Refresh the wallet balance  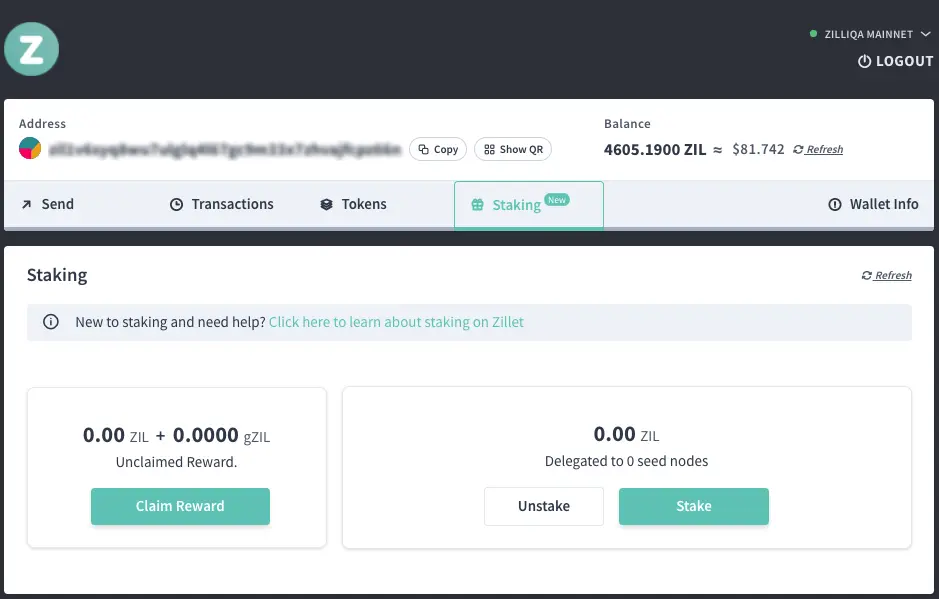tap(818, 149)
